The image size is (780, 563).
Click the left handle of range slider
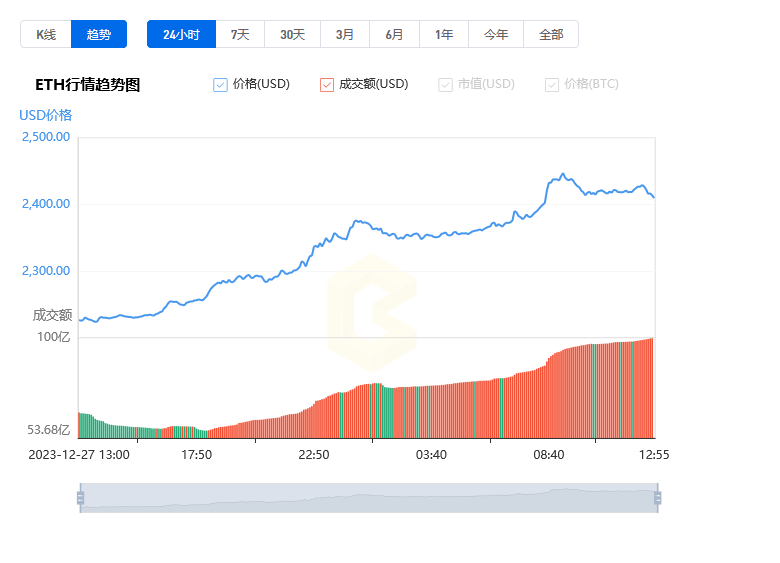click(81, 498)
